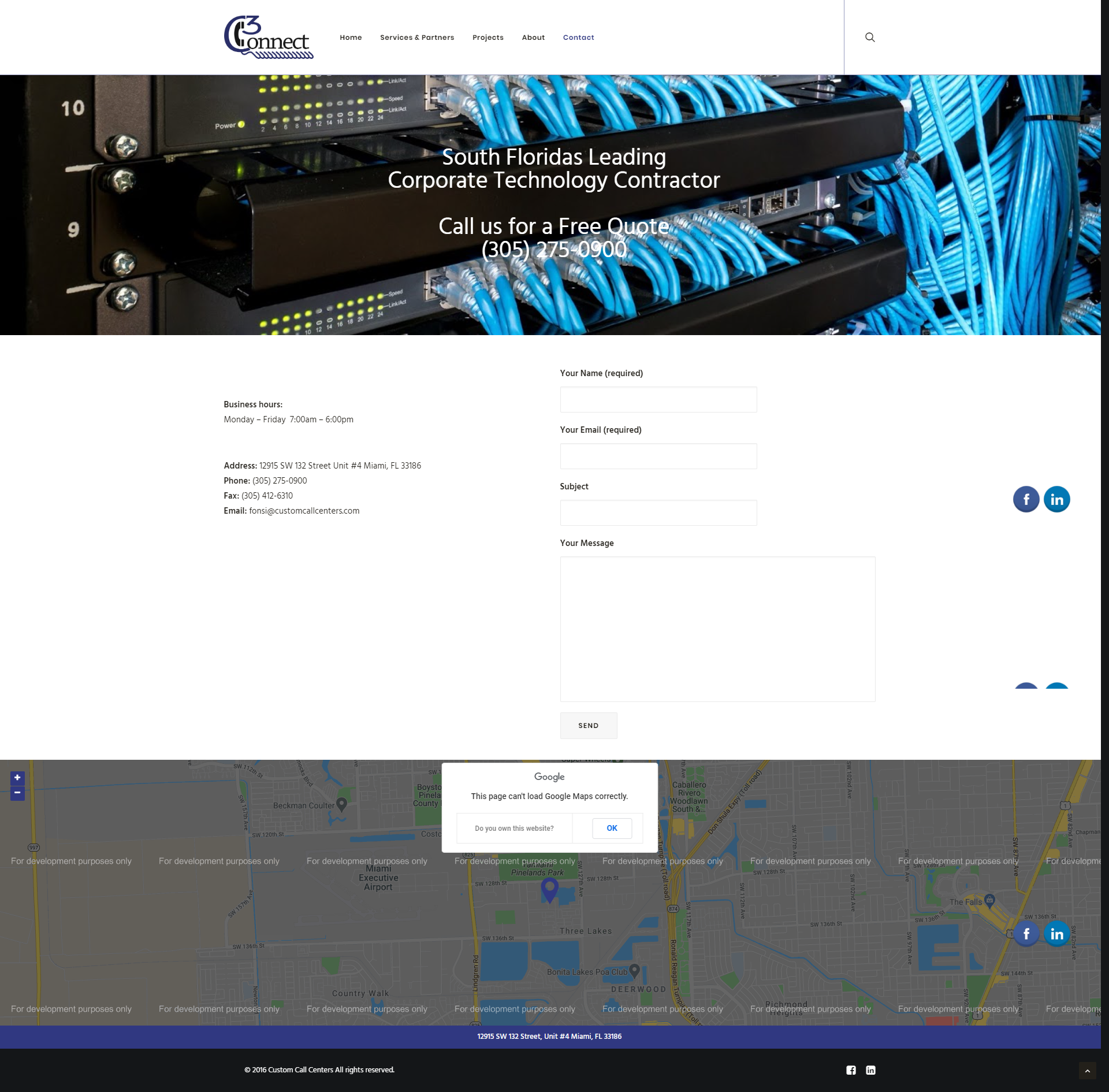The image size is (1109, 1092).
Task: Click into the Your Message text area
Action: pos(717,629)
